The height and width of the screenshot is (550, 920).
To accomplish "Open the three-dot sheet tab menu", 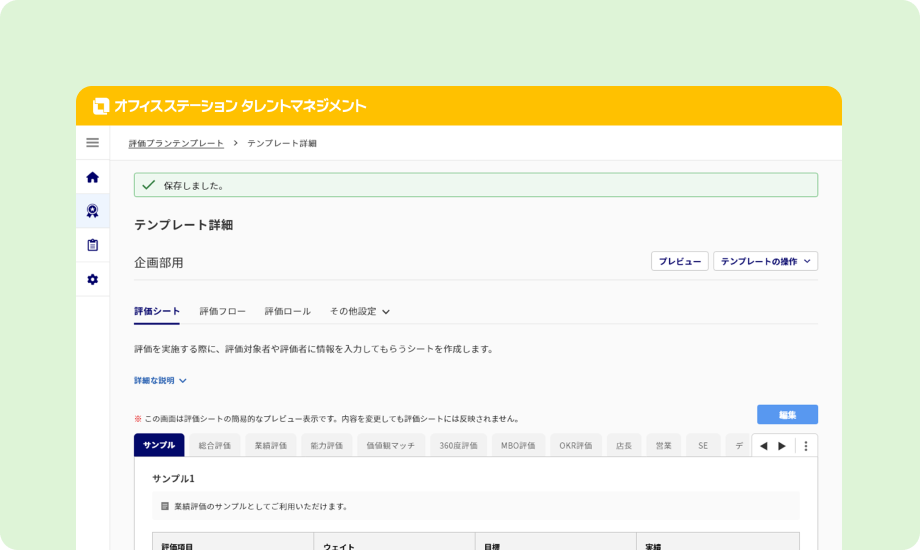I will click(806, 446).
